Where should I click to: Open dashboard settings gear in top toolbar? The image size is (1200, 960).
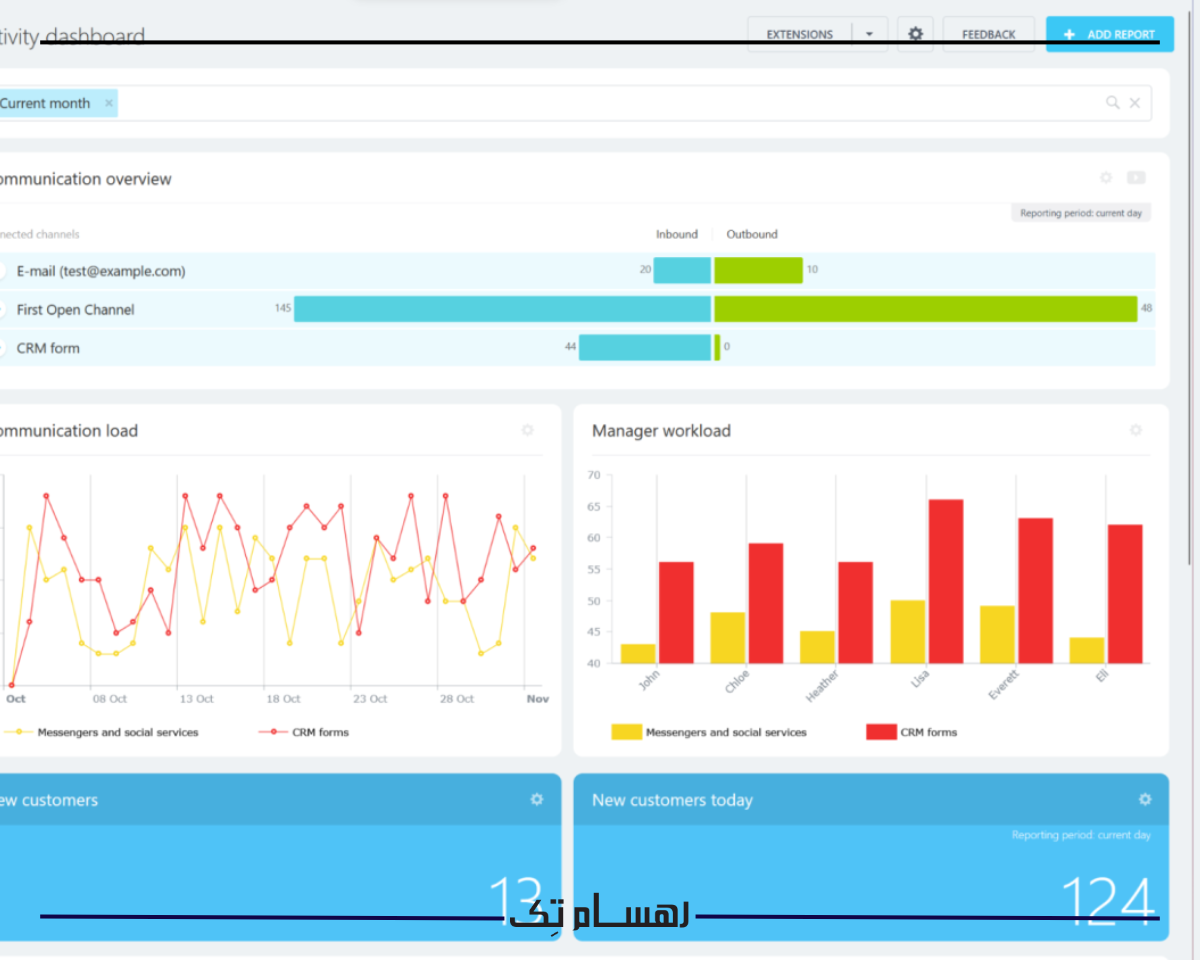(915, 34)
